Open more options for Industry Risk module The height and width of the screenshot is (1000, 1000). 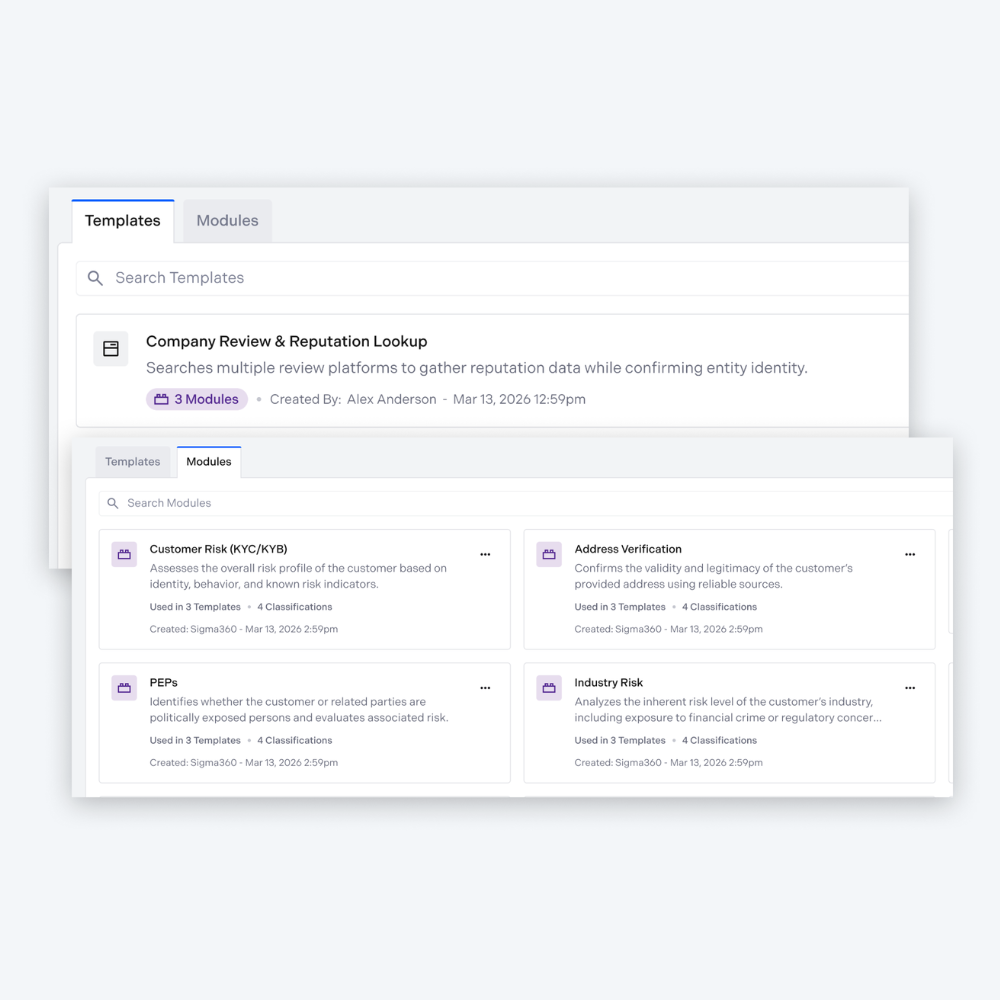910,688
